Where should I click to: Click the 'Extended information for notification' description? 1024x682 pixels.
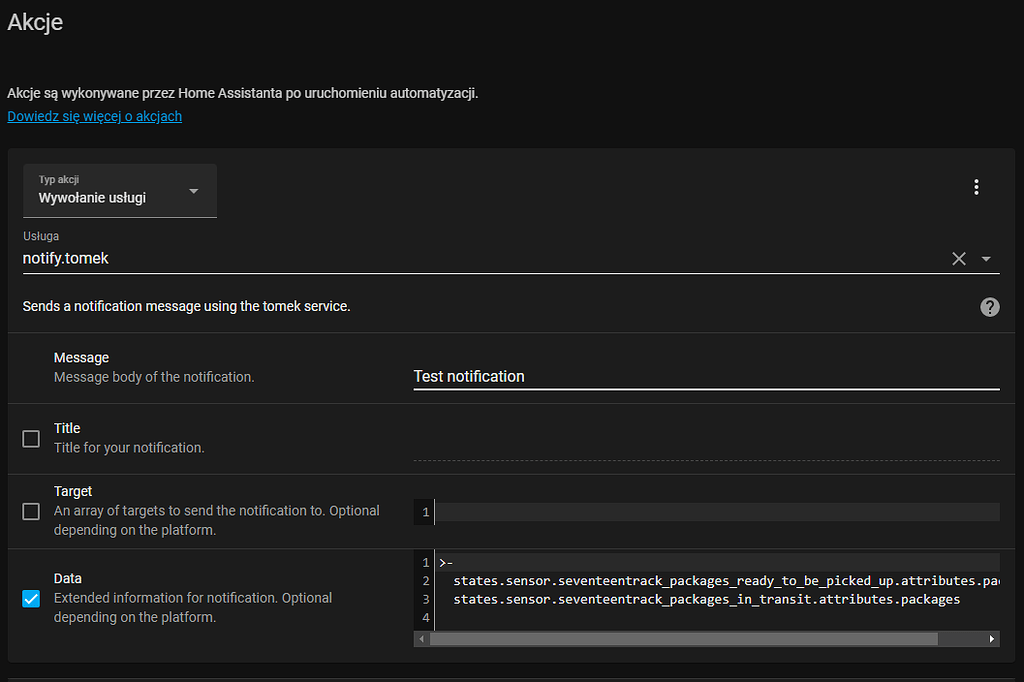pyautogui.click(x=193, y=608)
